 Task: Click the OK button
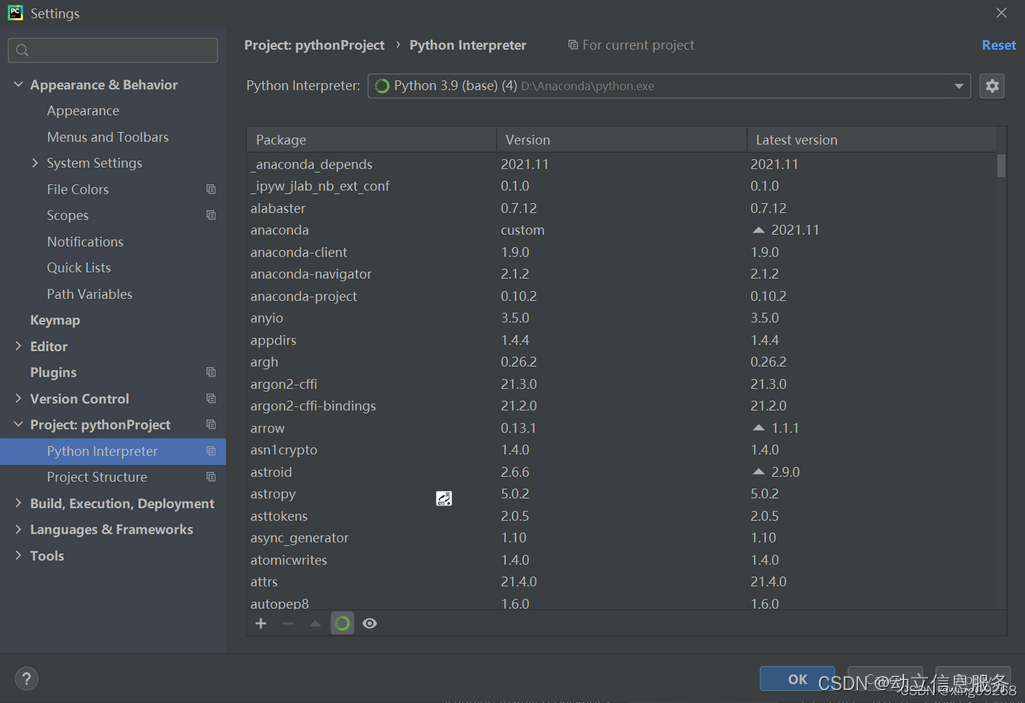click(x=797, y=679)
